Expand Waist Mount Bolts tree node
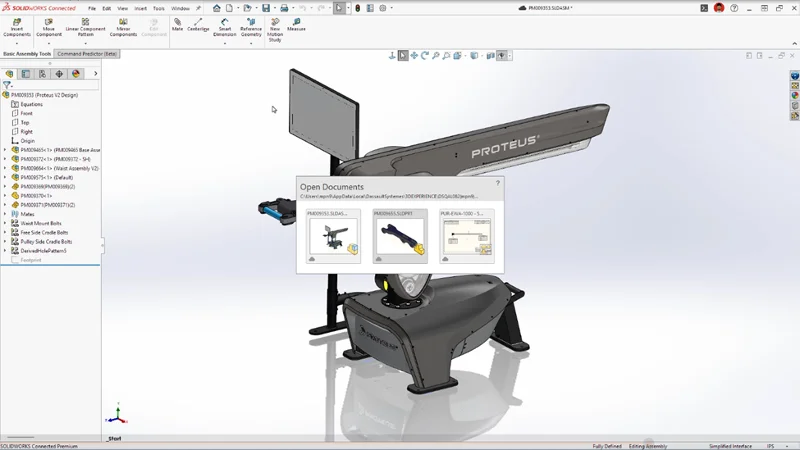 point(5,222)
